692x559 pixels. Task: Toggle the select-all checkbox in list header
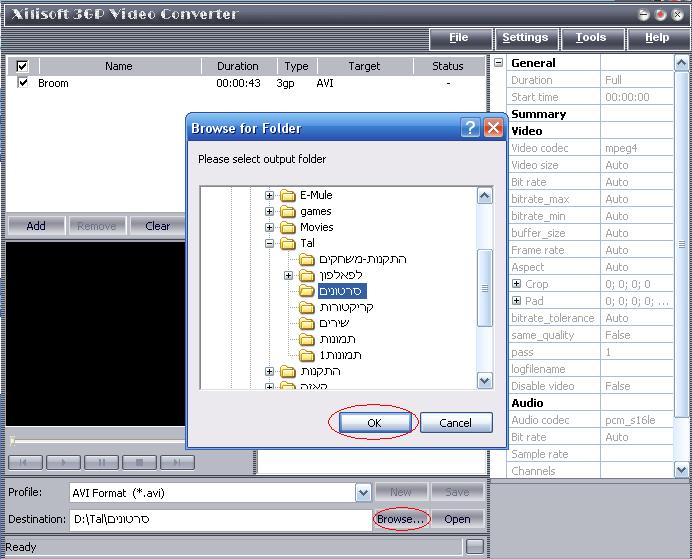point(23,66)
